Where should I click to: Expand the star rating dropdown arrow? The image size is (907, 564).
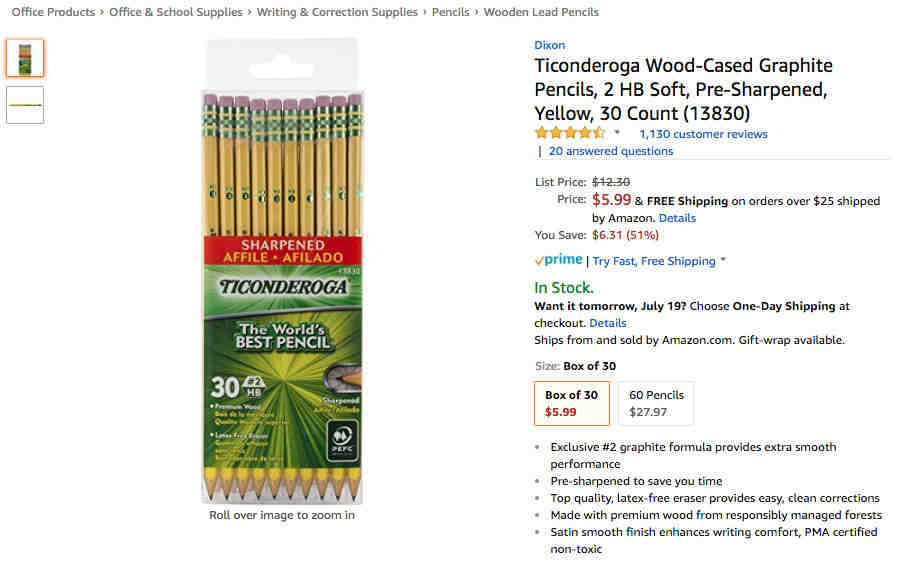[x=617, y=132]
